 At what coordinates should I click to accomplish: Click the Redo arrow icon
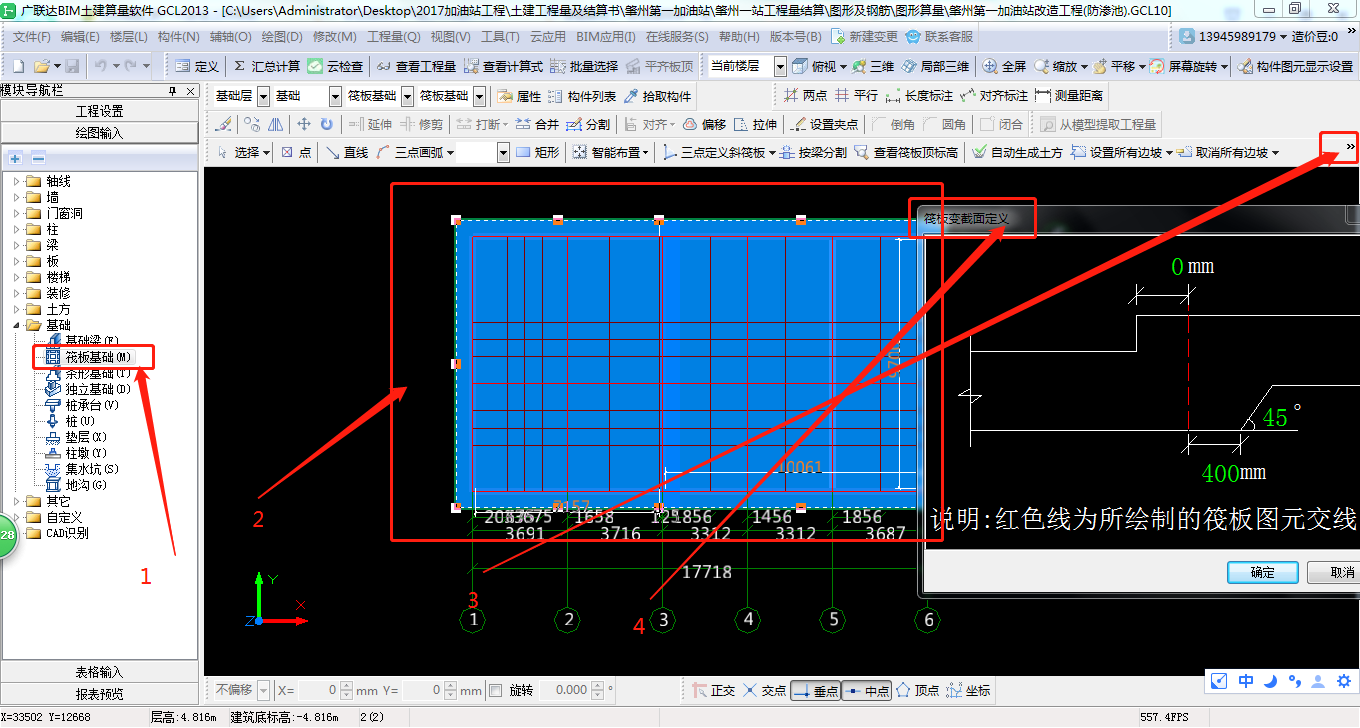click(132, 66)
